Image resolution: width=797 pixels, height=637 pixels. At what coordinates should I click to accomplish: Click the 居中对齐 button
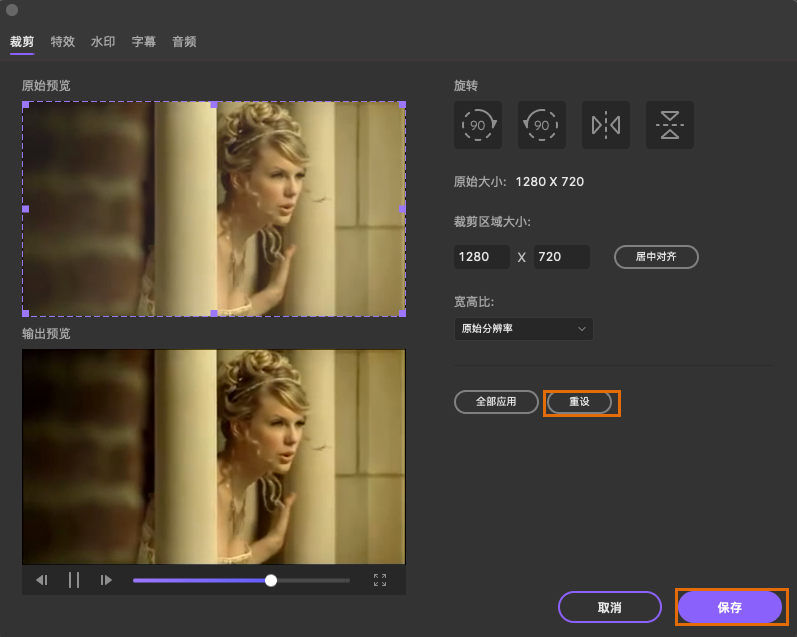point(656,257)
